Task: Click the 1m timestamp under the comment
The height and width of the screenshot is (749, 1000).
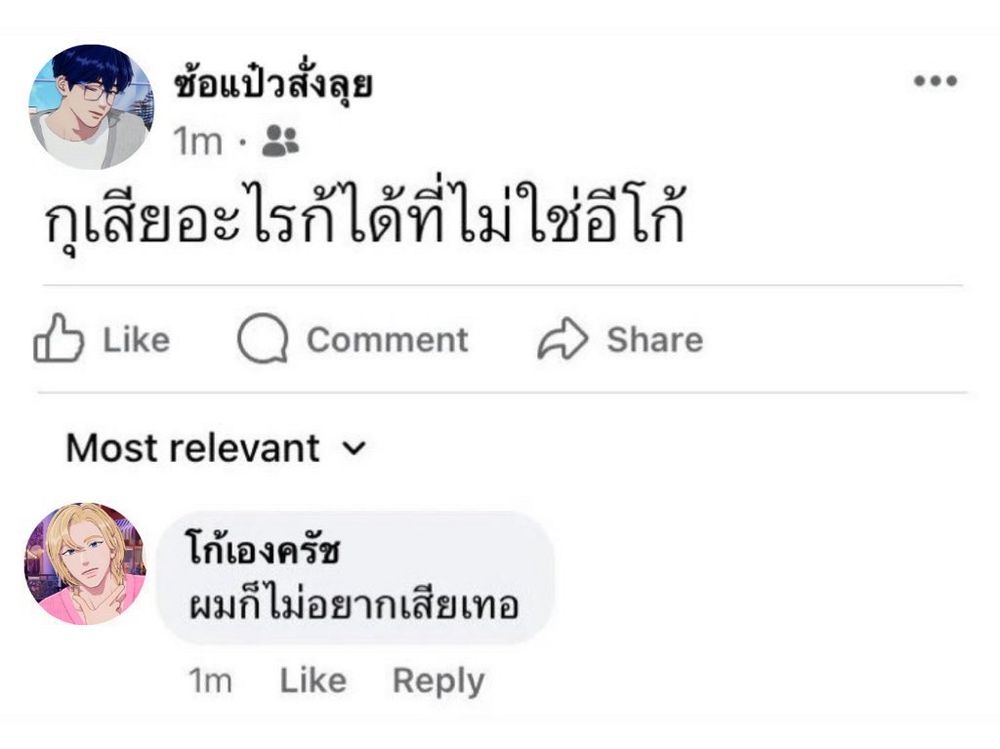Action: pyautogui.click(x=212, y=681)
